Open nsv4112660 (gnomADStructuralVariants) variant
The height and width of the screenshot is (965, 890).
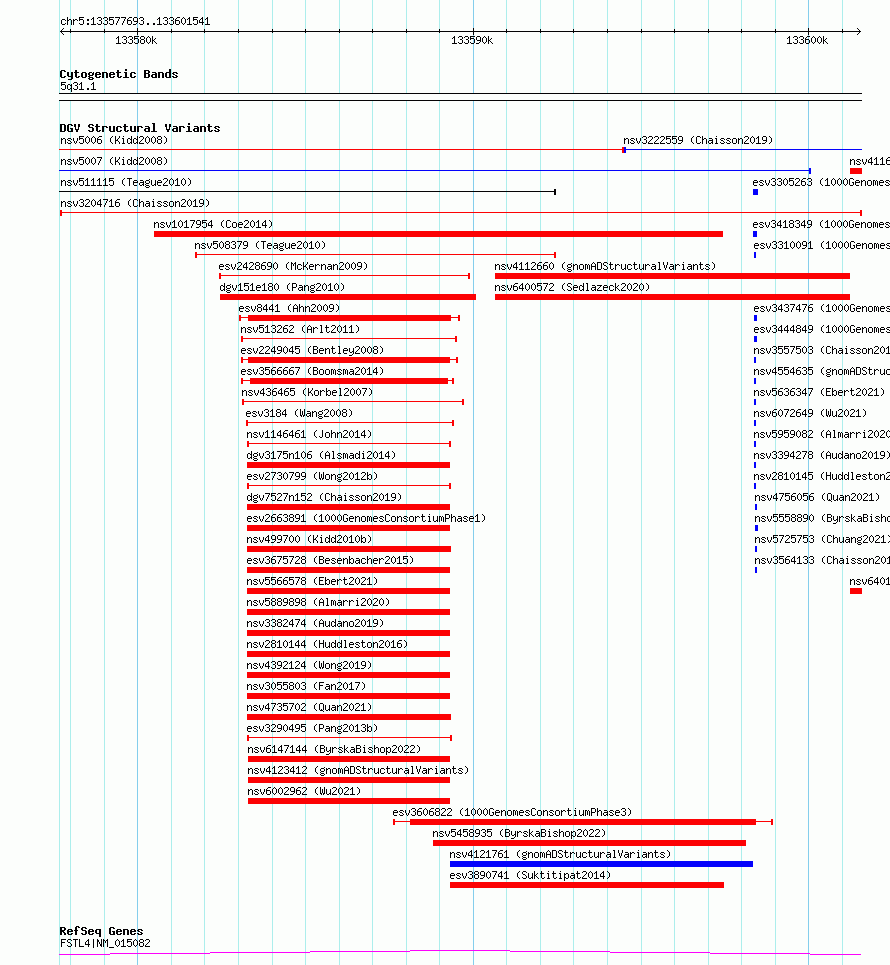605,266
